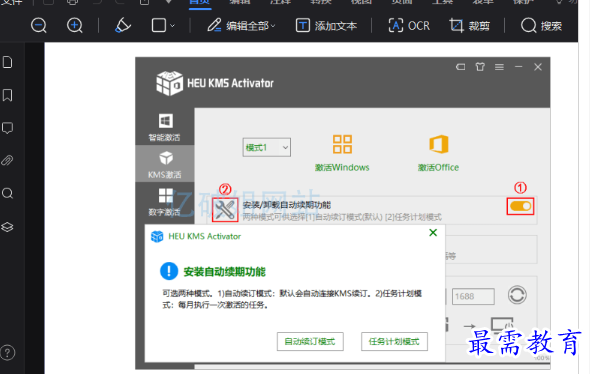Image resolution: width=590 pixels, height=374 pixels.
Task: Click the help question mark icon
Action: pos(8,353)
